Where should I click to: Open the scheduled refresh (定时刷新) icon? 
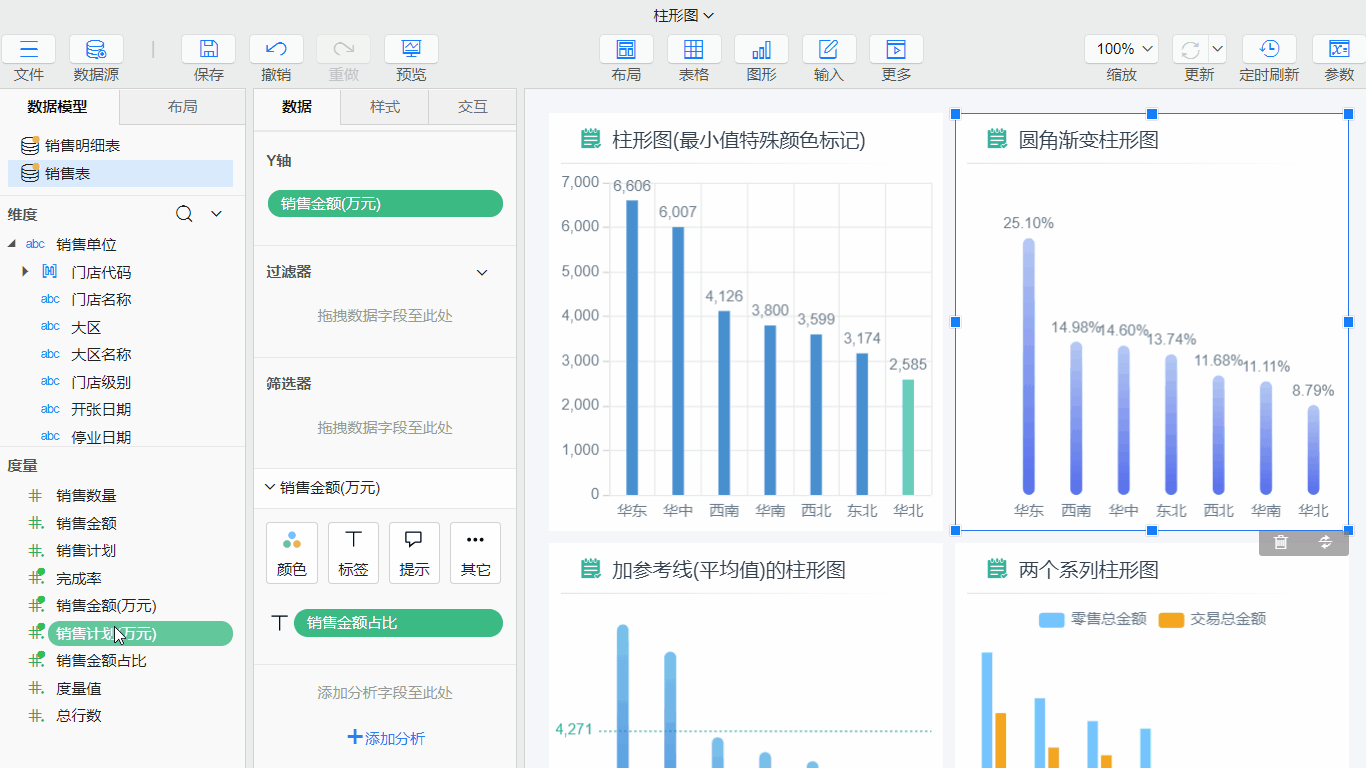(x=1268, y=50)
